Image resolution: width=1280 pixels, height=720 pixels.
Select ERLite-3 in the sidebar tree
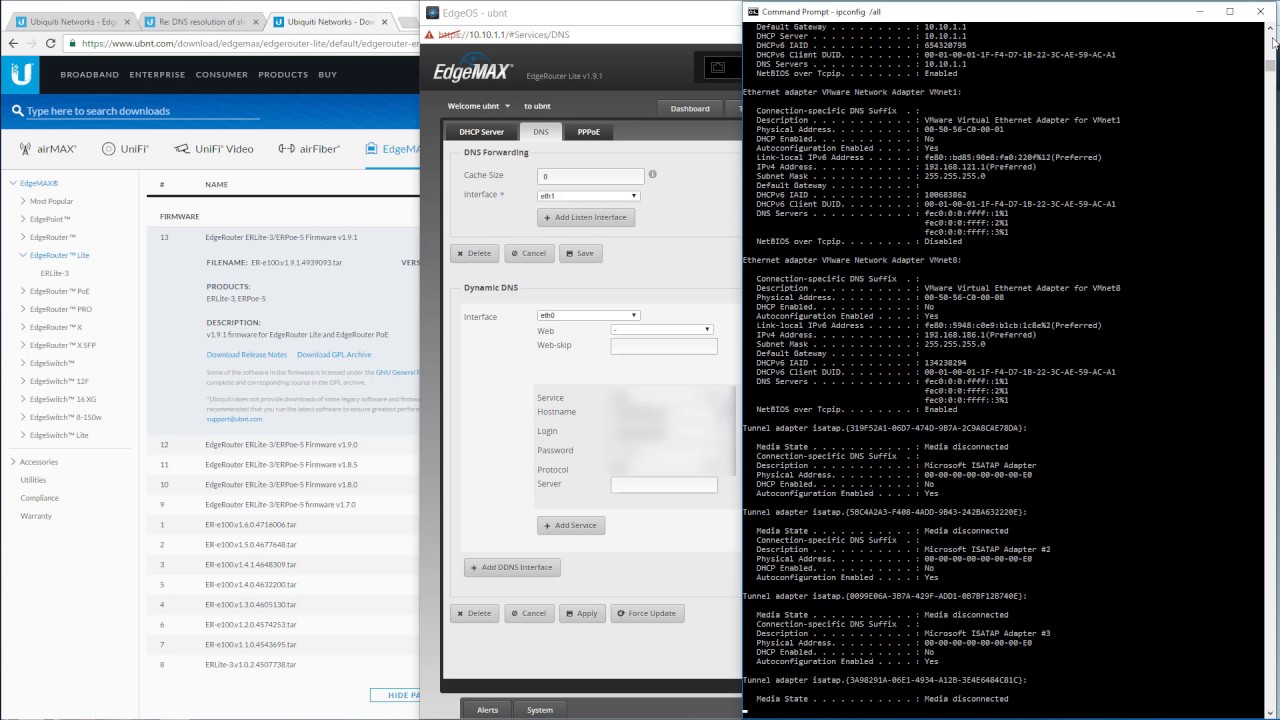pyautogui.click(x=55, y=273)
